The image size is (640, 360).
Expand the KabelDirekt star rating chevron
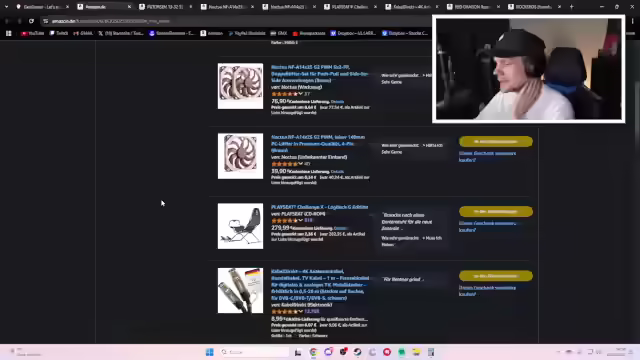pos(301,311)
